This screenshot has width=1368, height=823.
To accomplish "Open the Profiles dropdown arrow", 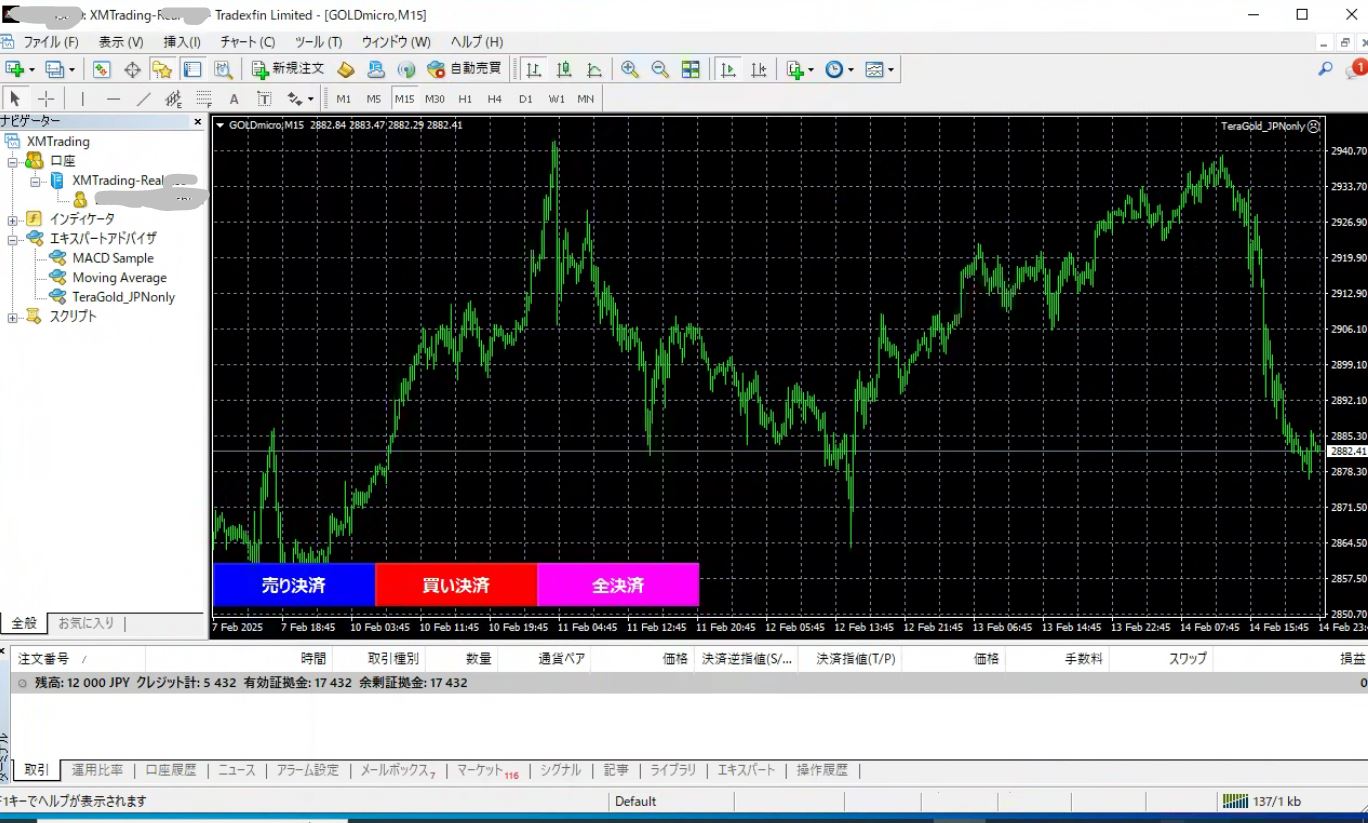I will 72,70.
